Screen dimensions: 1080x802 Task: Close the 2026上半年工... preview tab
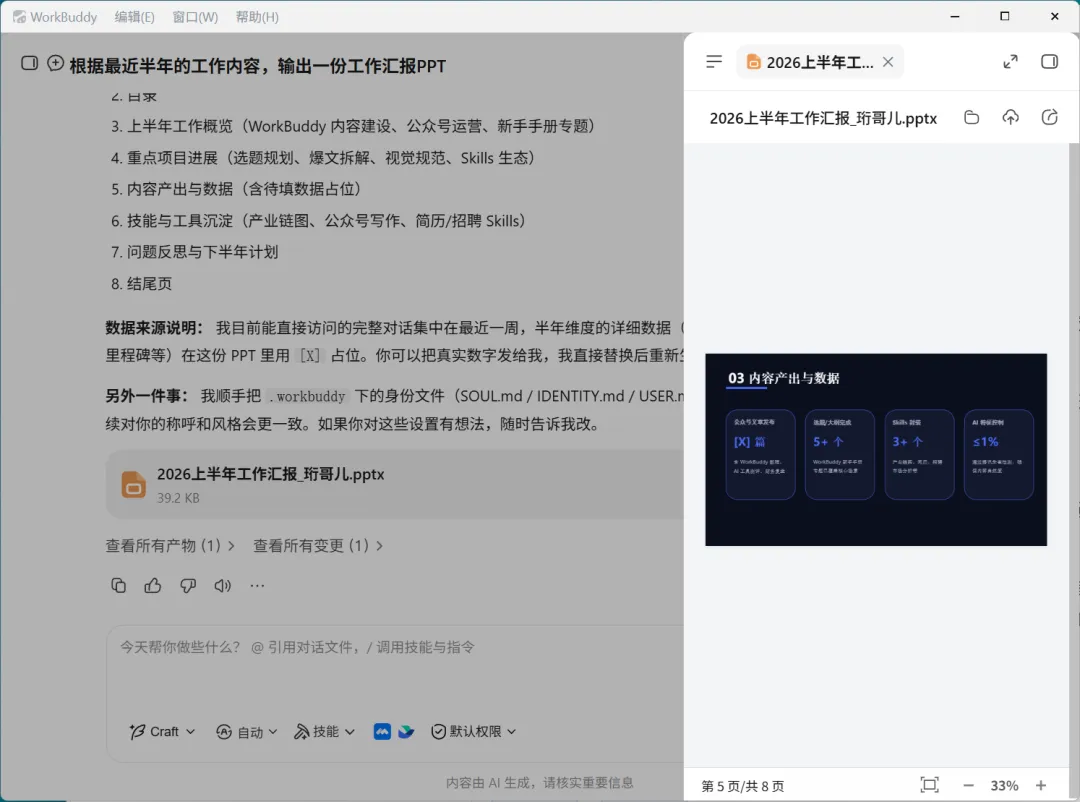pyautogui.click(x=889, y=62)
